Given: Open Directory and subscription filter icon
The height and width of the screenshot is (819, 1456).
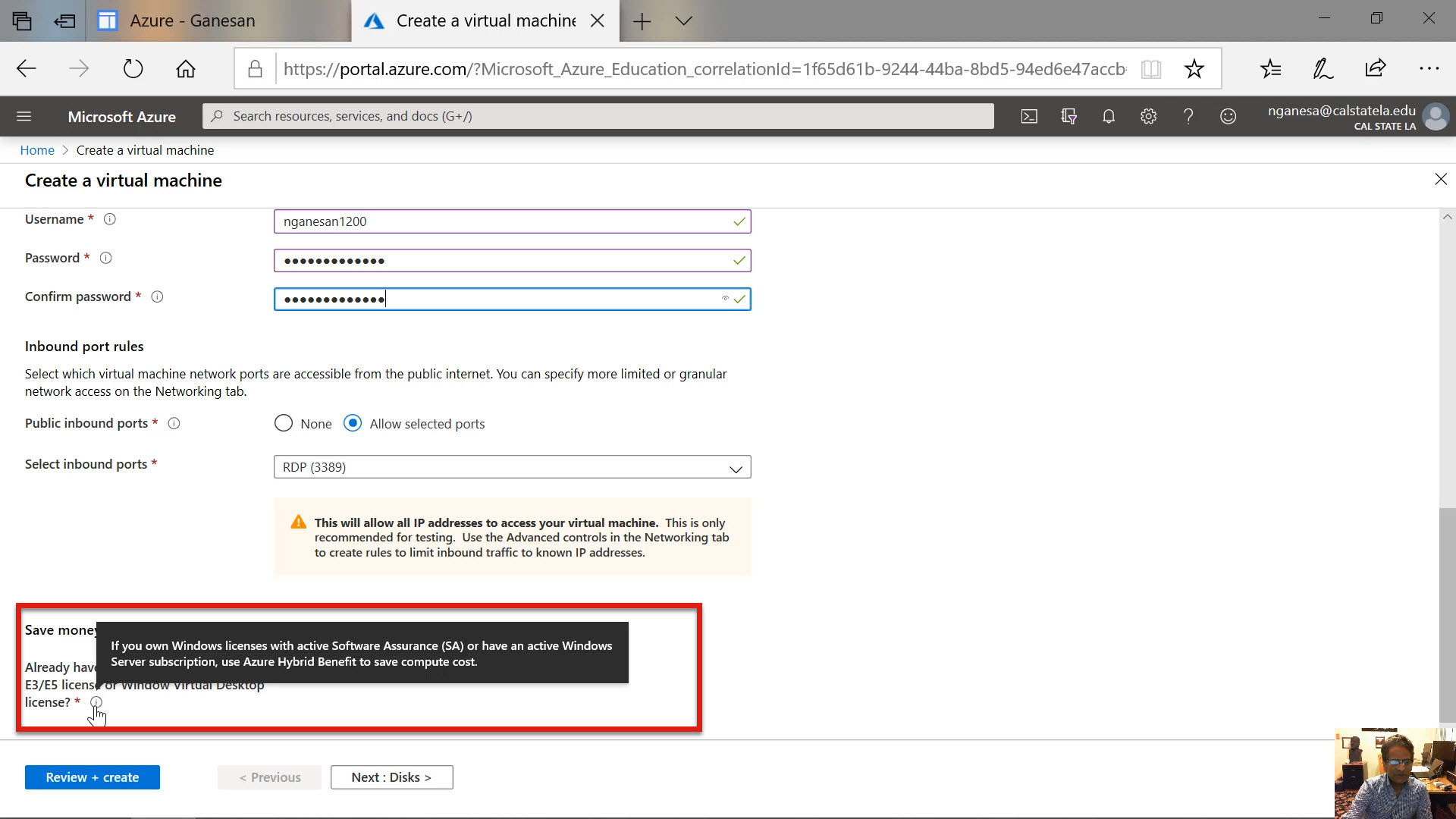Looking at the screenshot, I should (1068, 116).
